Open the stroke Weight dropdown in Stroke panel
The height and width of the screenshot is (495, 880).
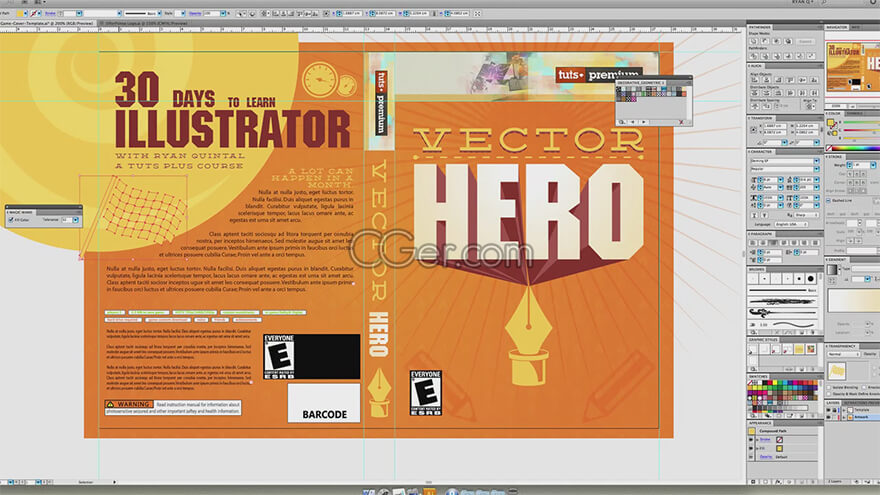coord(873,165)
